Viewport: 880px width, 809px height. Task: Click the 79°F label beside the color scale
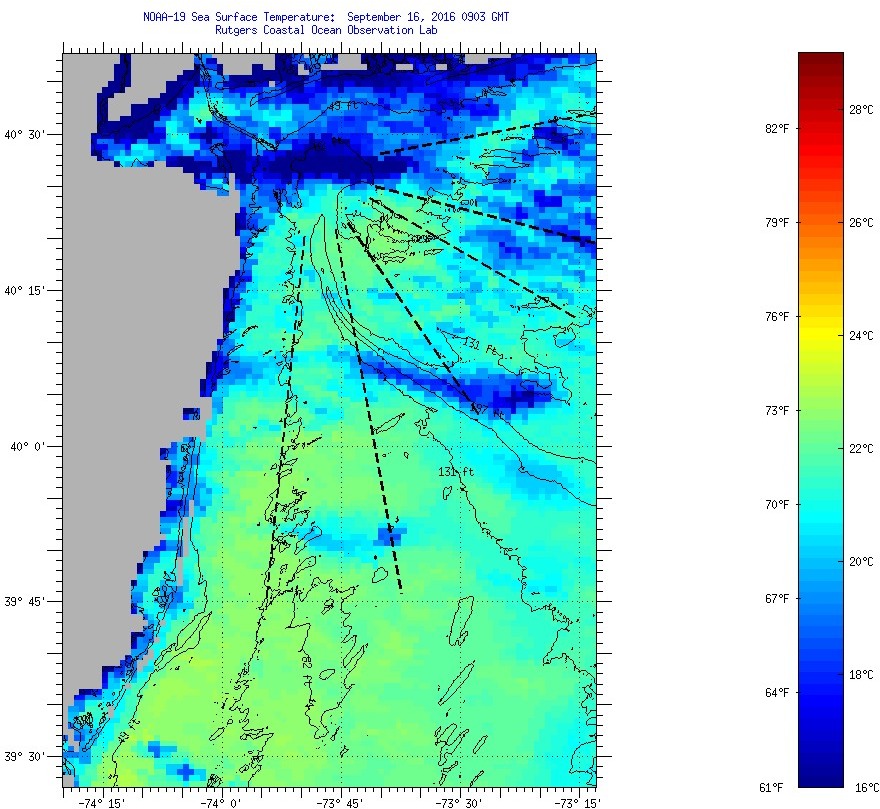[777, 223]
